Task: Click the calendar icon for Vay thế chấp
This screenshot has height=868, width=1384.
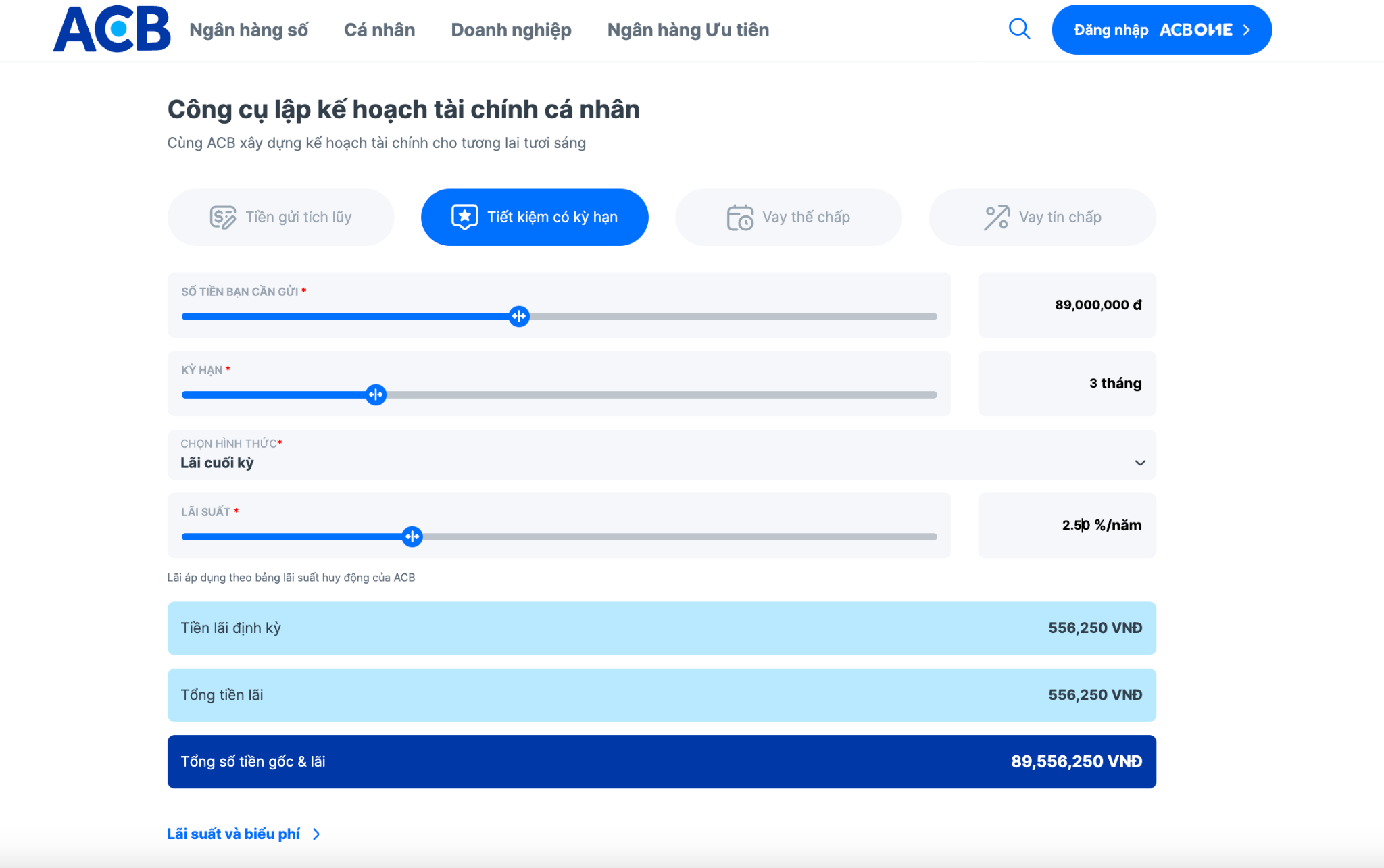Action: (x=740, y=218)
